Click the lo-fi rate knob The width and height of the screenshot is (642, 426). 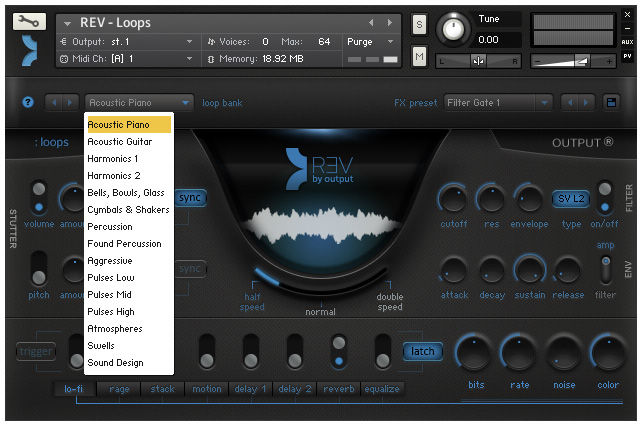click(519, 353)
